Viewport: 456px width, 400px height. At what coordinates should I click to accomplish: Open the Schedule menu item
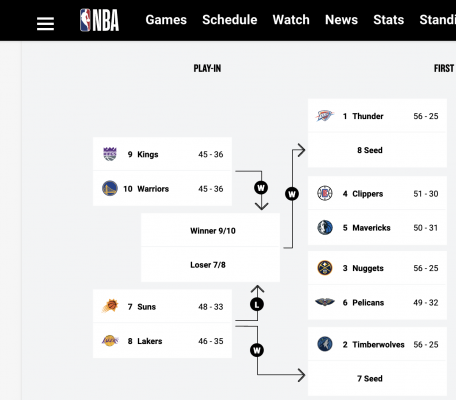point(230,20)
